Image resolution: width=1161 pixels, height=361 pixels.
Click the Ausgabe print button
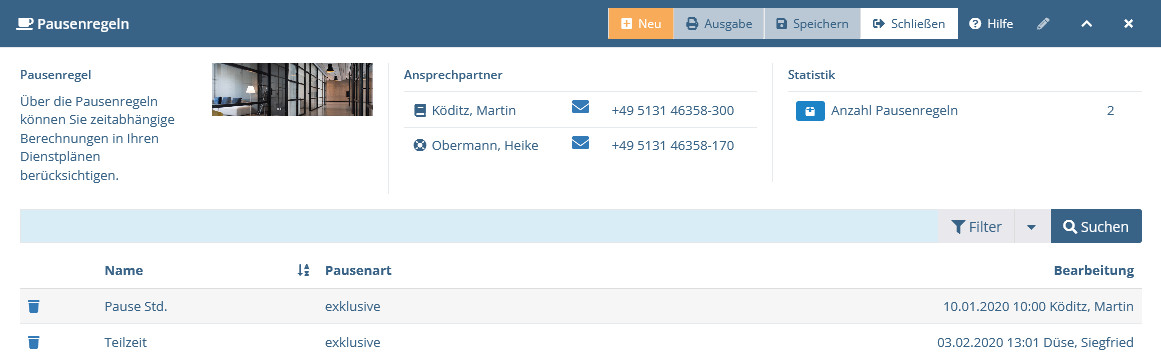click(718, 24)
